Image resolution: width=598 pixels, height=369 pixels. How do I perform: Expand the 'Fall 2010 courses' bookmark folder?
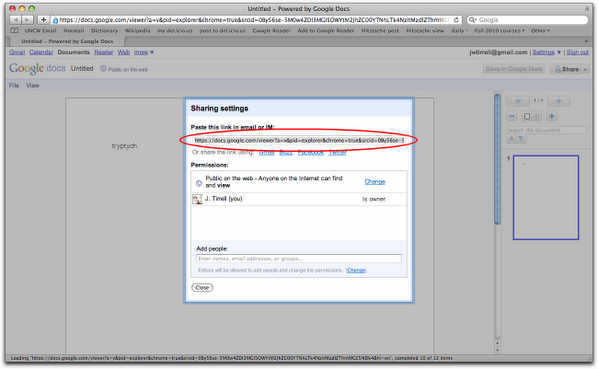coord(499,30)
